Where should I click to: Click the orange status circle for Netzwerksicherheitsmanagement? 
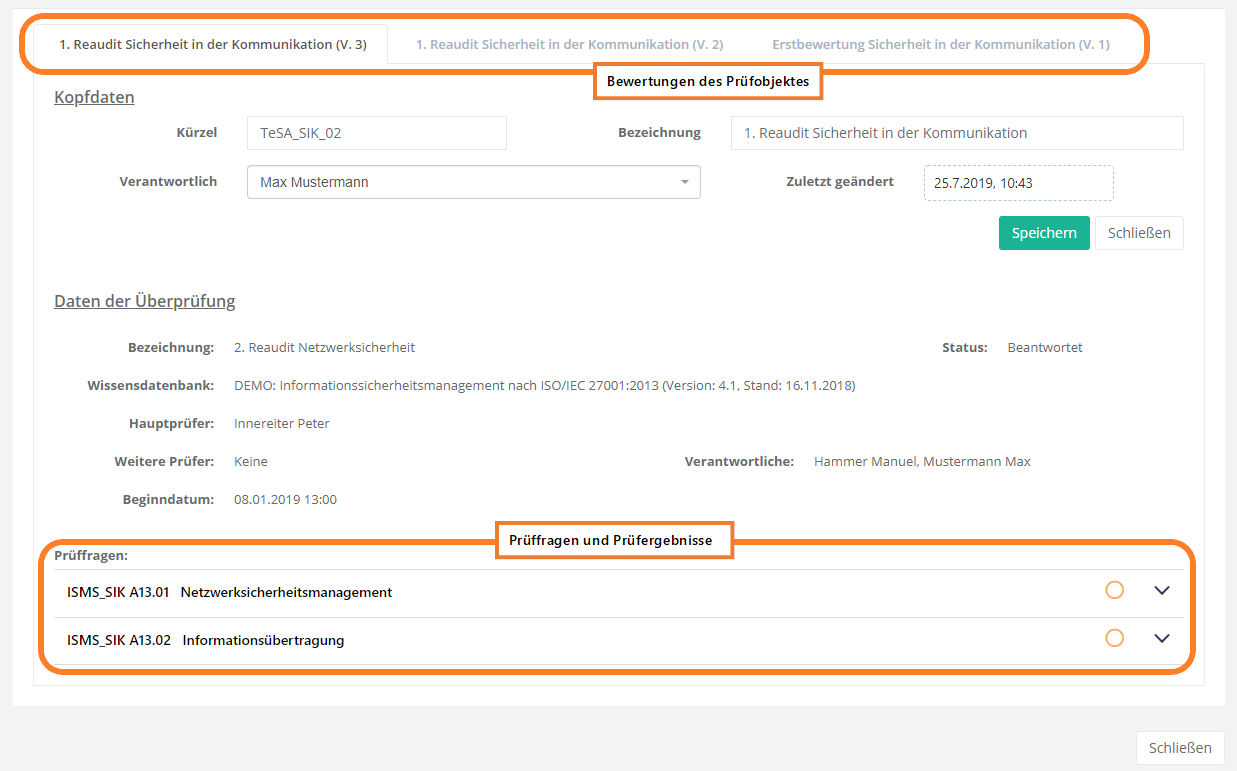pos(1114,591)
